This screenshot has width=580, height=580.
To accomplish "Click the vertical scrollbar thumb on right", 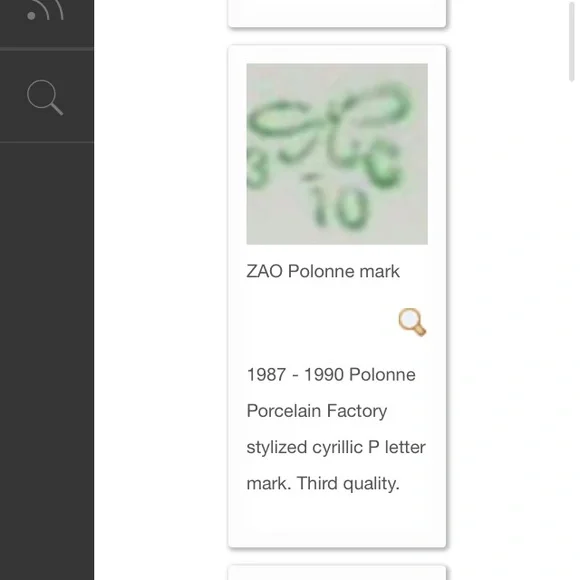I will tap(571, 41).
